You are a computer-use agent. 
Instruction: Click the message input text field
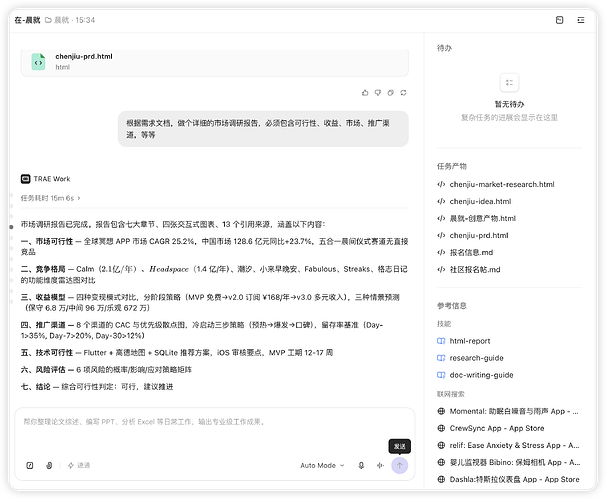click(214, 431)
